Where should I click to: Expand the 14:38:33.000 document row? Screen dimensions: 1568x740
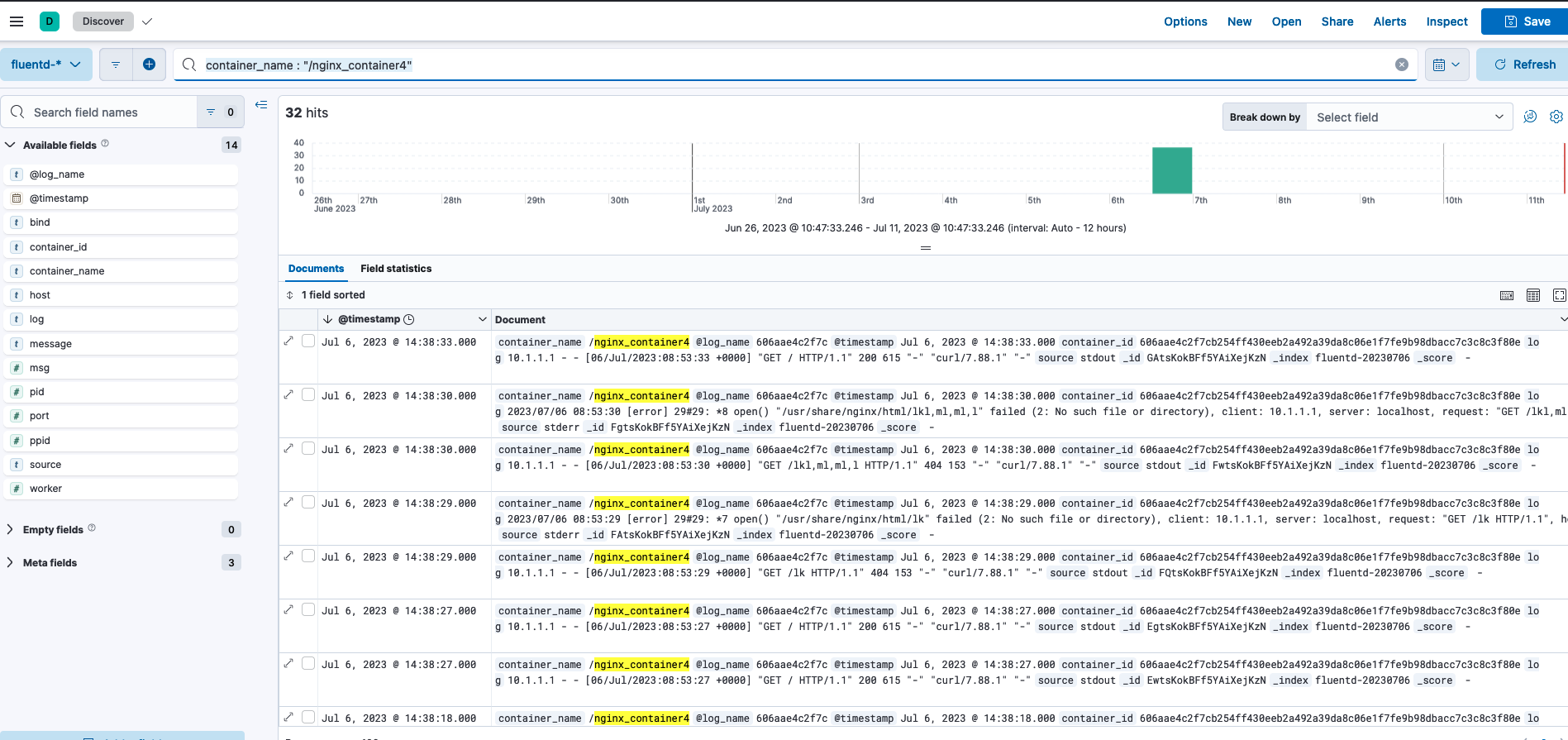point(288,341)
